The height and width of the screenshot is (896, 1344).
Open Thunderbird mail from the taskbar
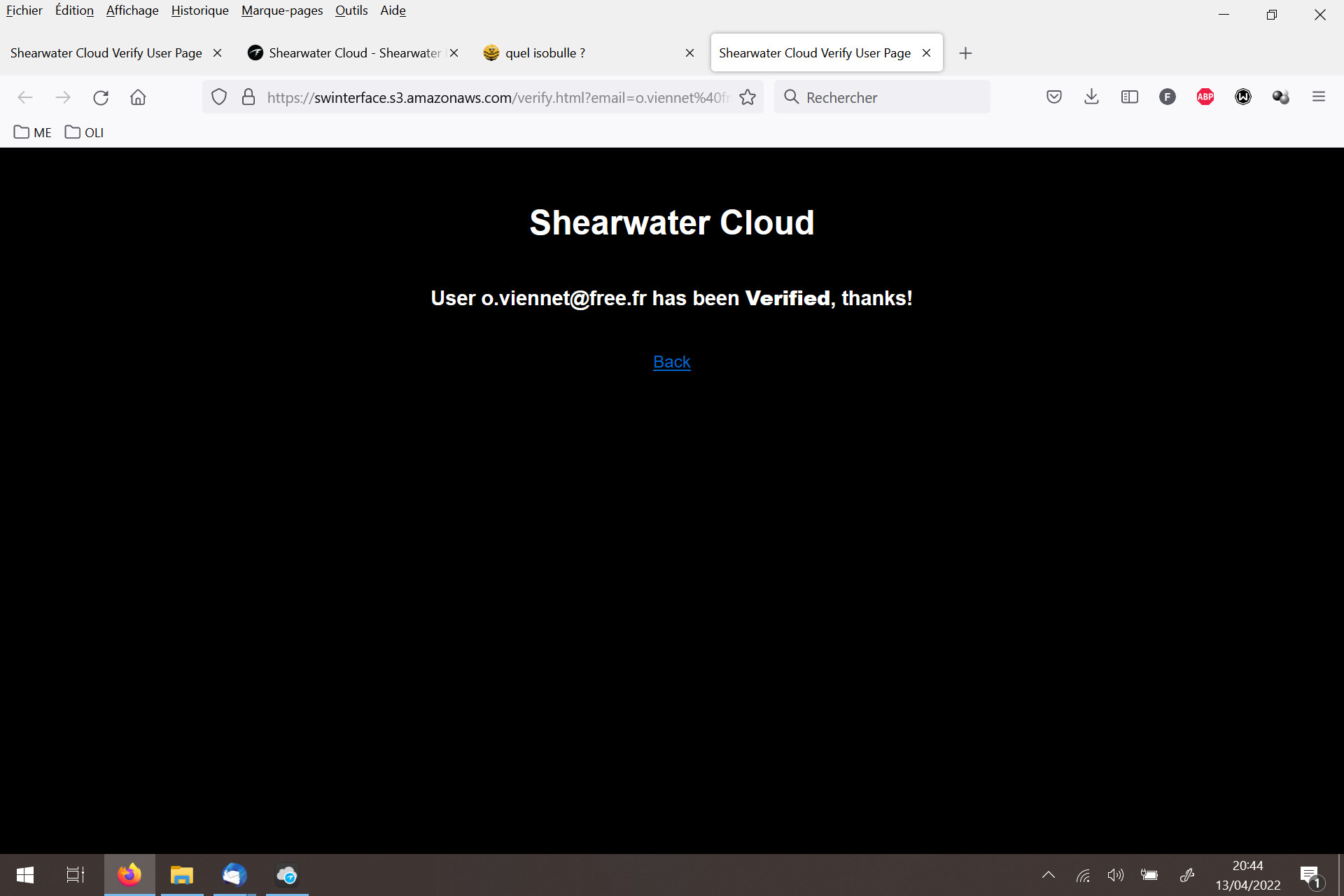click(x=234, y=875)
